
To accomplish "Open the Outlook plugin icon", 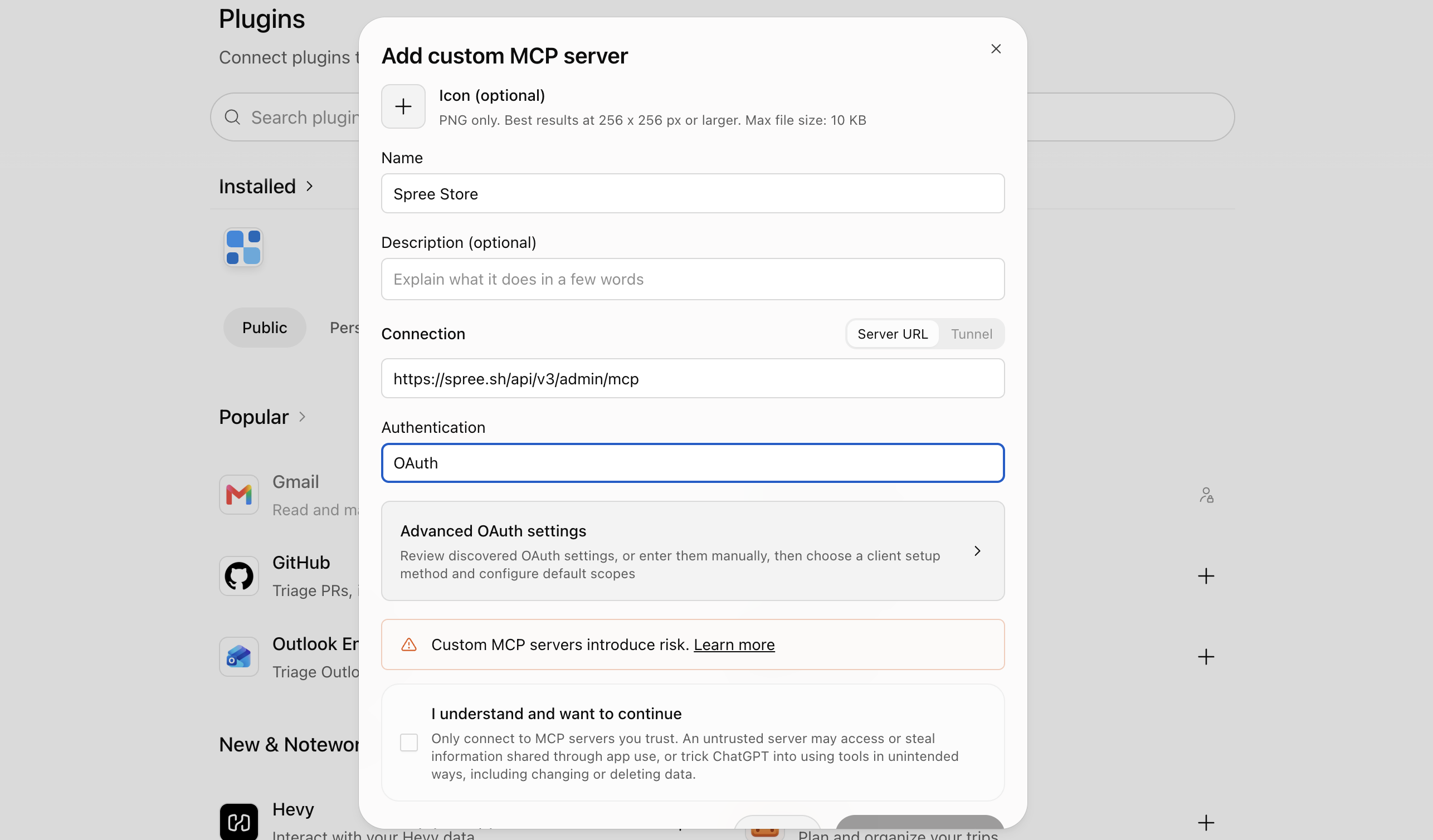I will [x=239, y=656].
